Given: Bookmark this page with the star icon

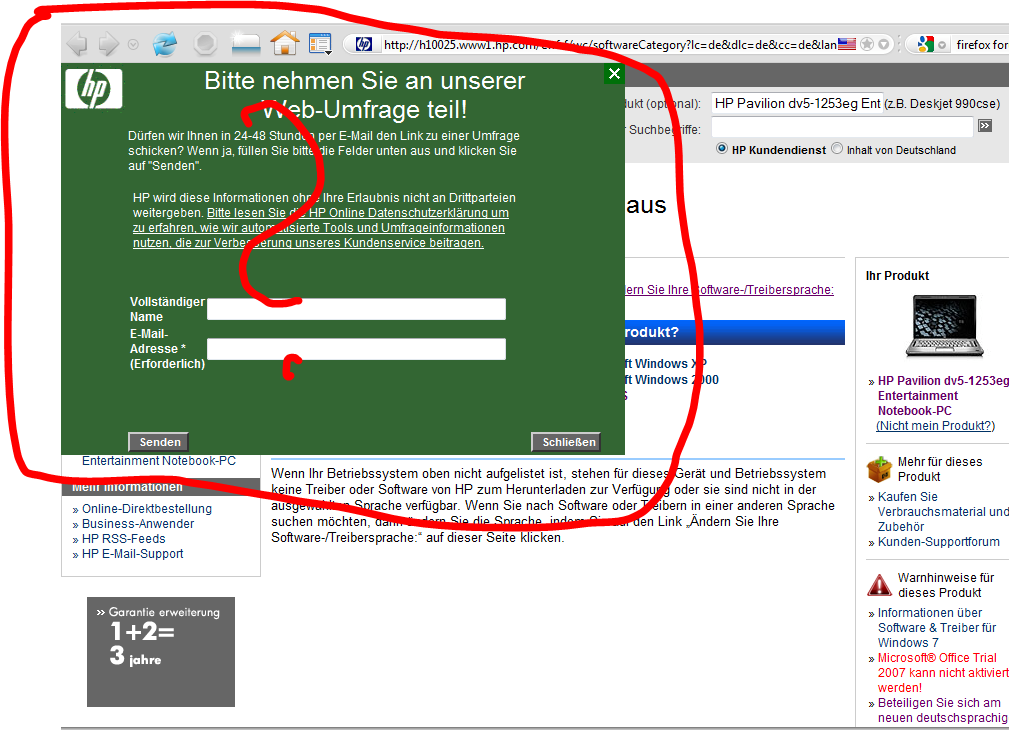Looking at the screenshot, I should [x=867, y=44].
